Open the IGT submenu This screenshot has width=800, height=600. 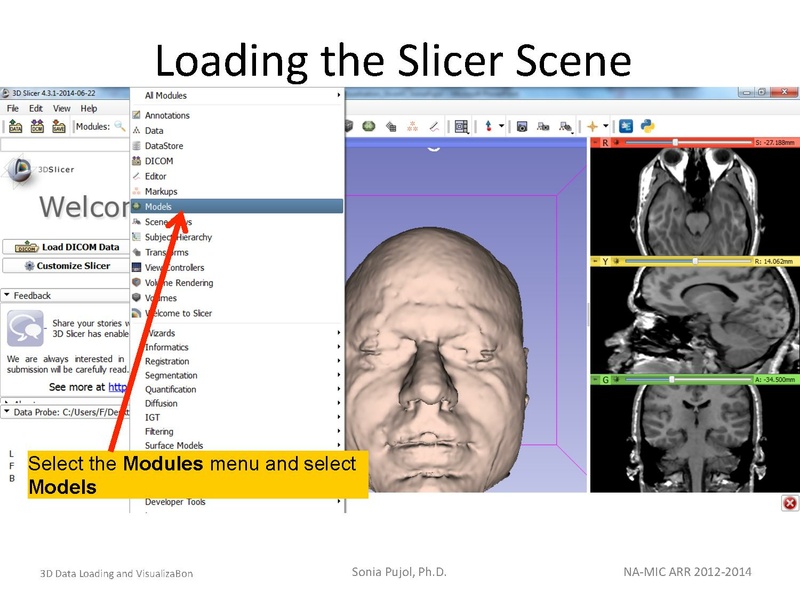point(237,417)
